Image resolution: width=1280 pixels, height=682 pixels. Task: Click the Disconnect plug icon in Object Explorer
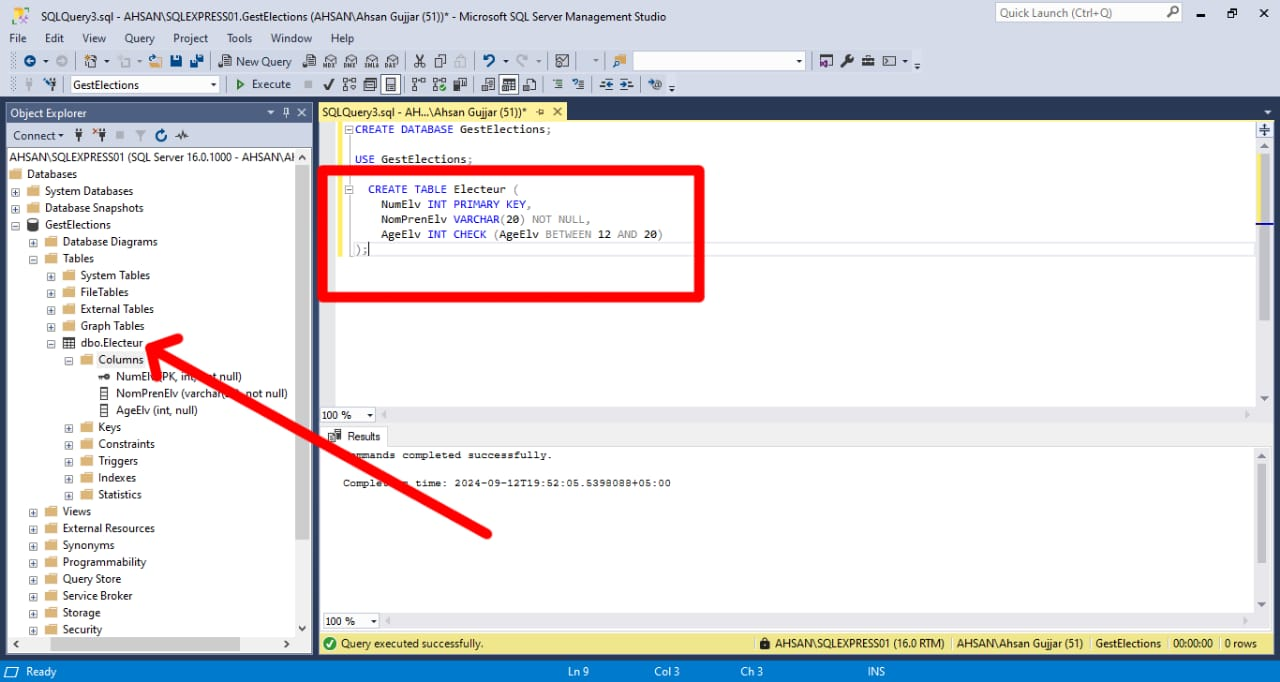(99, 135)
